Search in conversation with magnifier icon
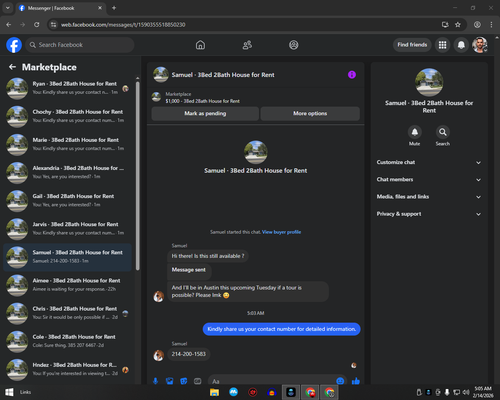This screenshot has width=500, height=400. (x=443, y=132)
